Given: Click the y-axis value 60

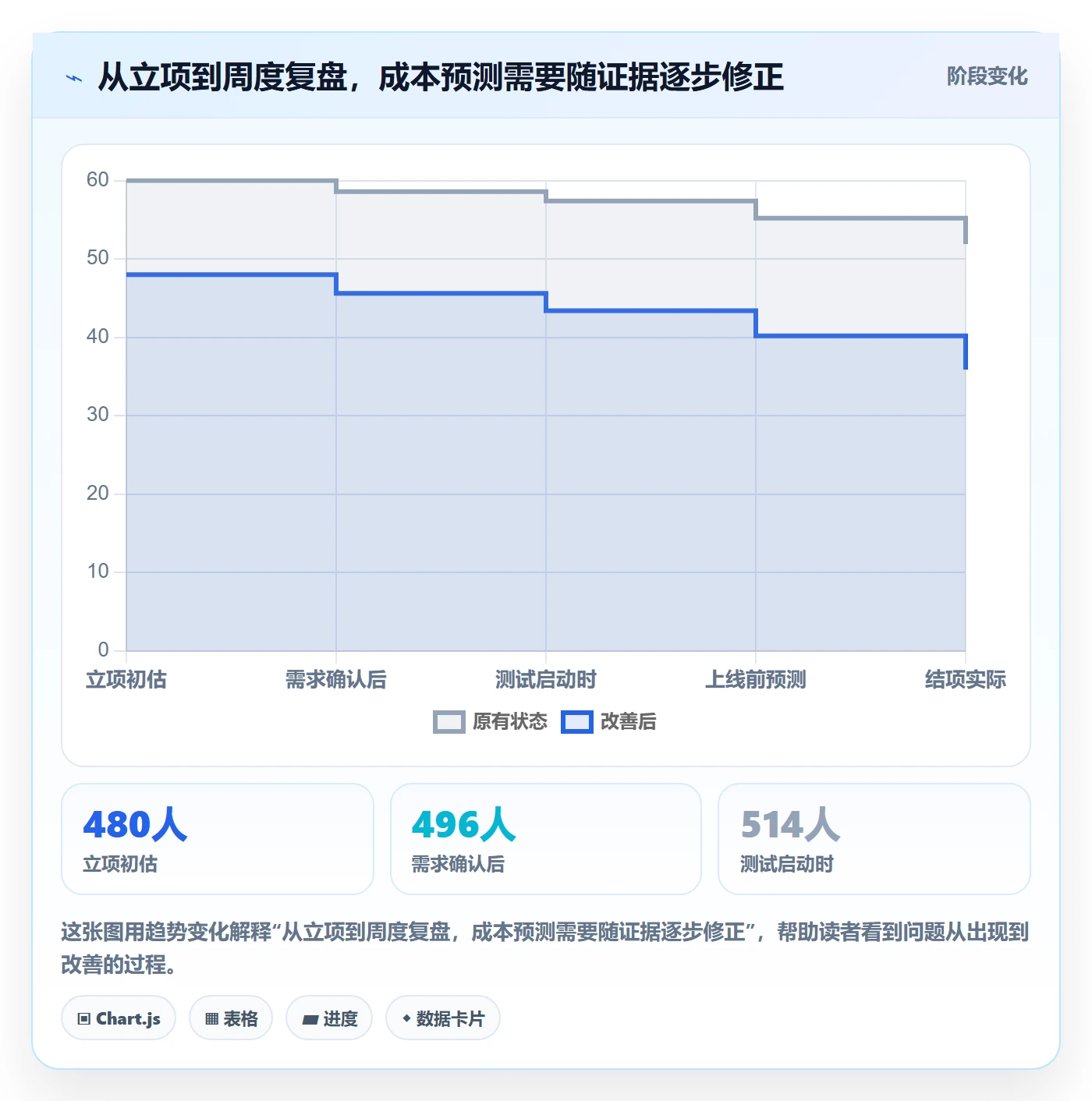Looking at the screenshot, I should [x=97, y=180].
